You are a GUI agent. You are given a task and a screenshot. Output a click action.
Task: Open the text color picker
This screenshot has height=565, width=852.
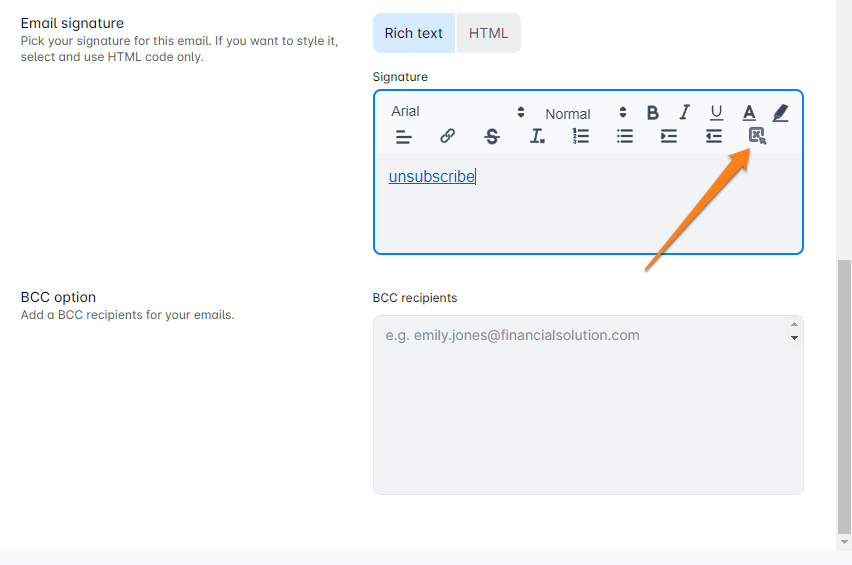coord(749,113)
